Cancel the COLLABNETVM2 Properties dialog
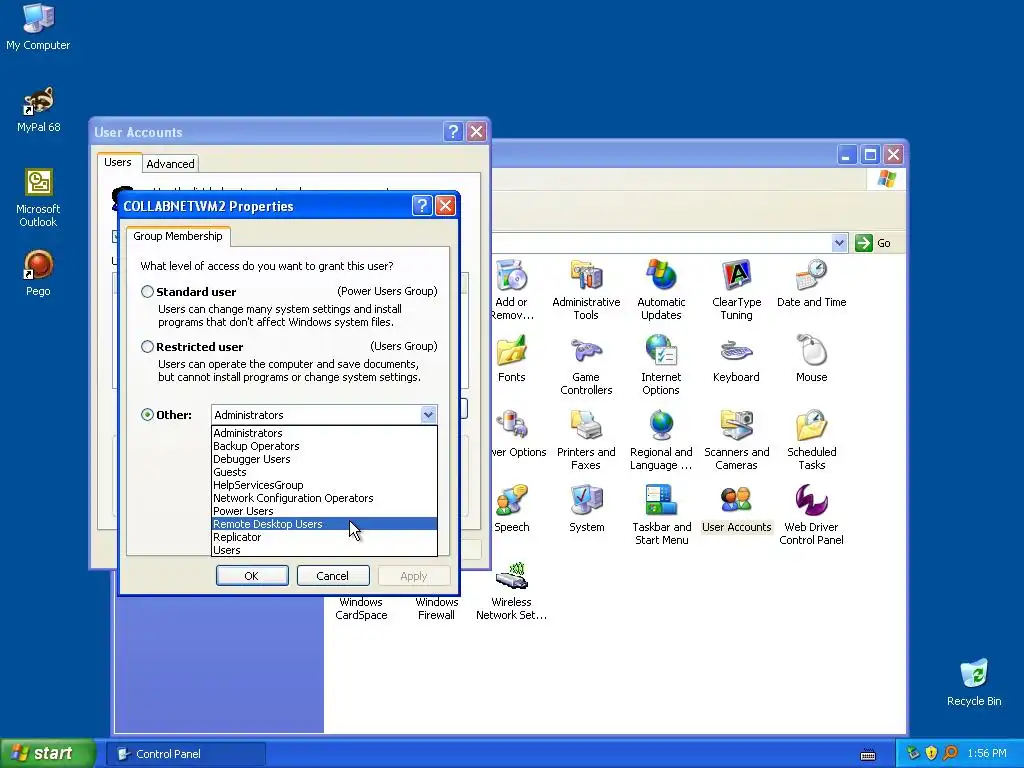1024x768 pixels. [x=332, y=576]
